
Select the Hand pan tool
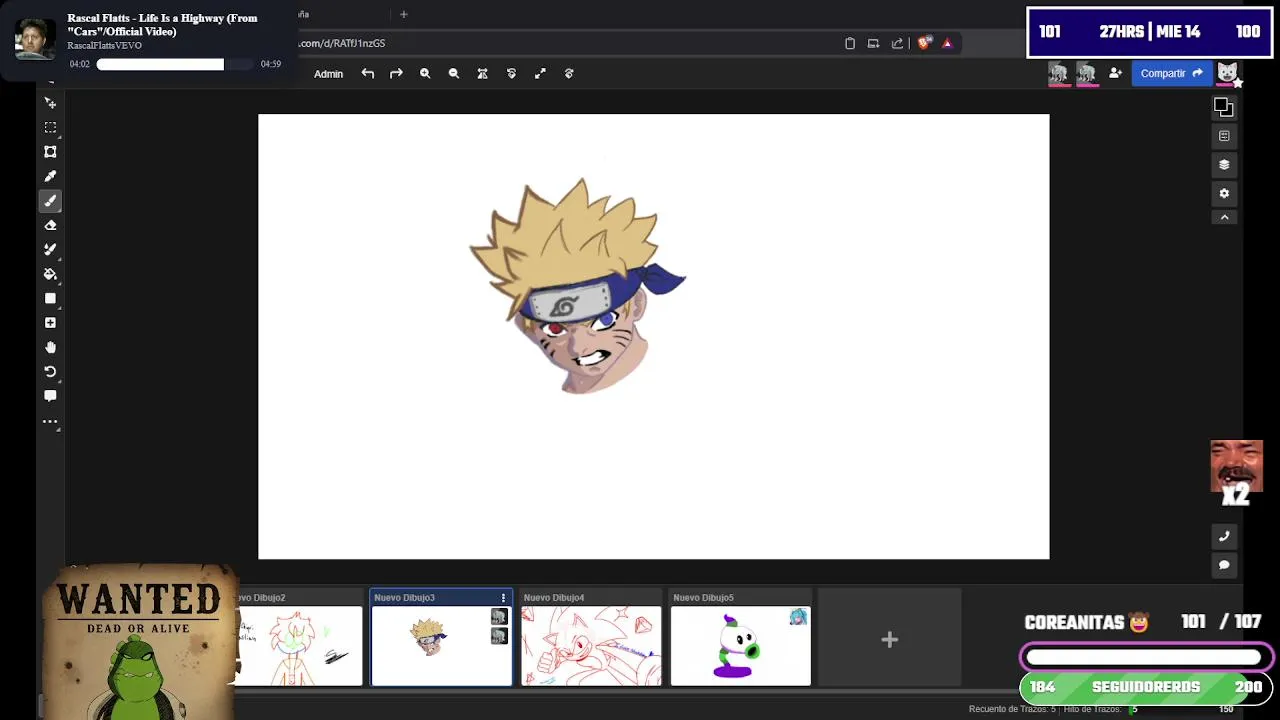(x=50, y=347)
